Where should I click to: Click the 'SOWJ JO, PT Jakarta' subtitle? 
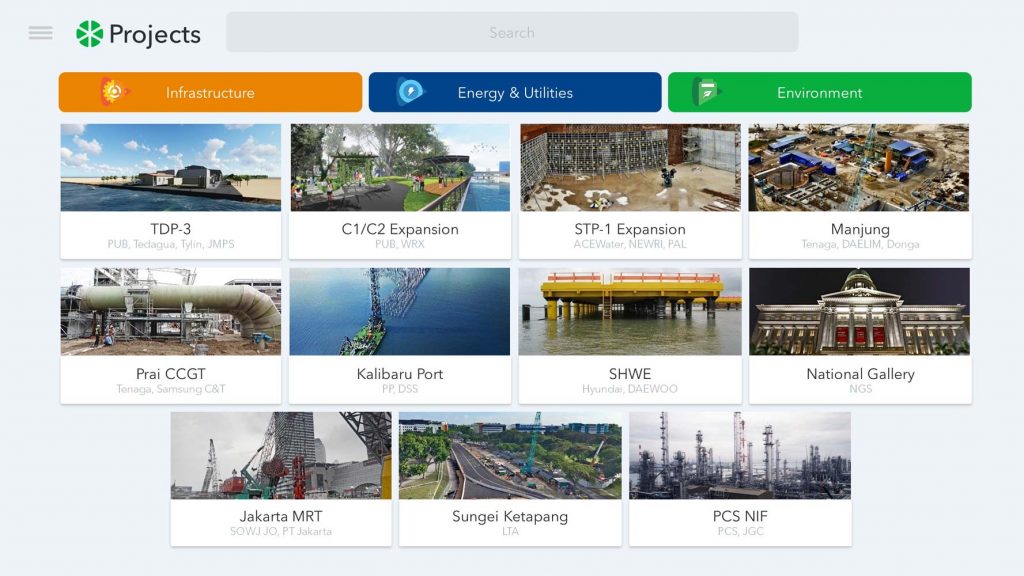pyautogui.click(x=281, y=532)
